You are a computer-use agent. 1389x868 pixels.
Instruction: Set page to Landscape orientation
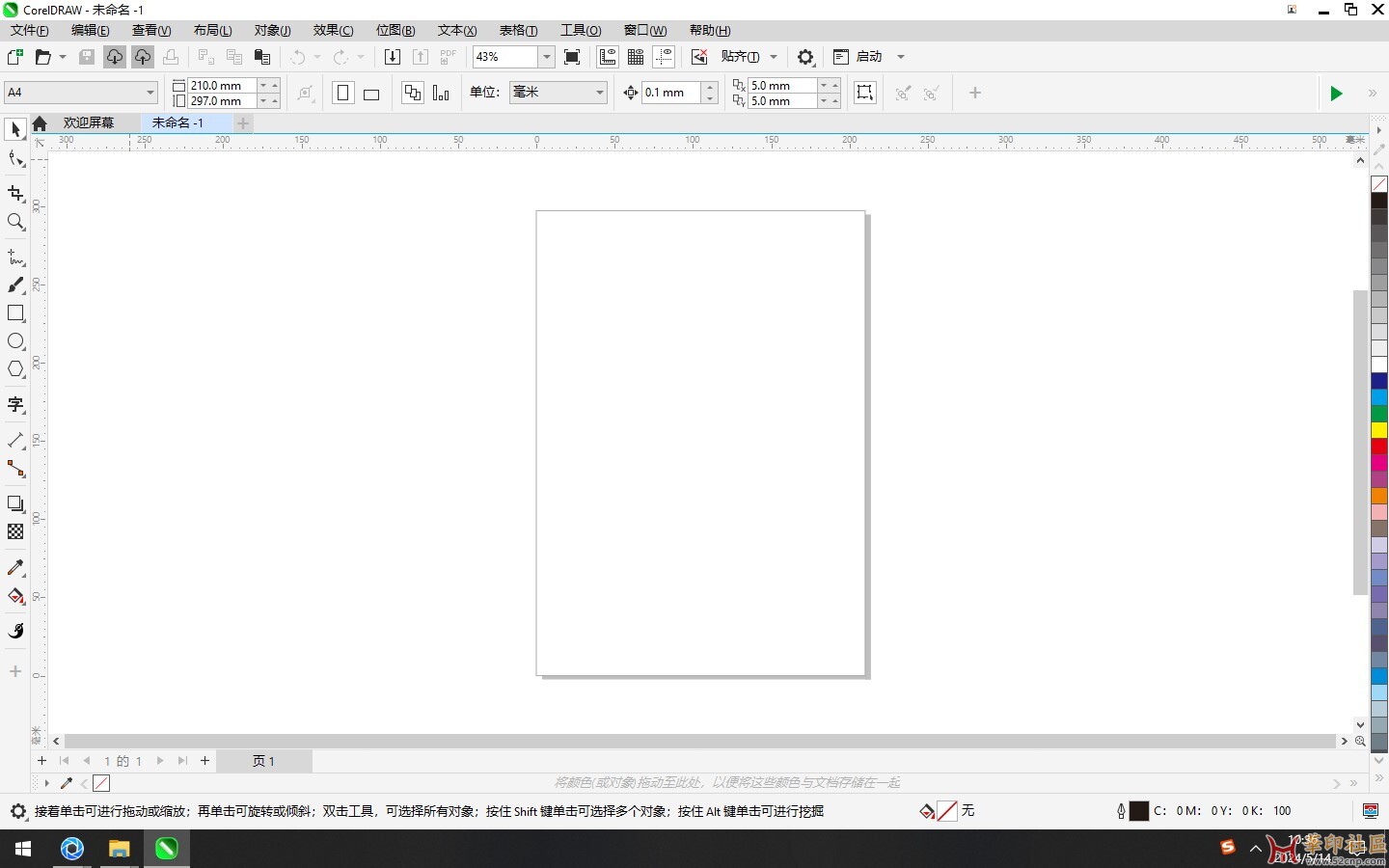point(371,93)
